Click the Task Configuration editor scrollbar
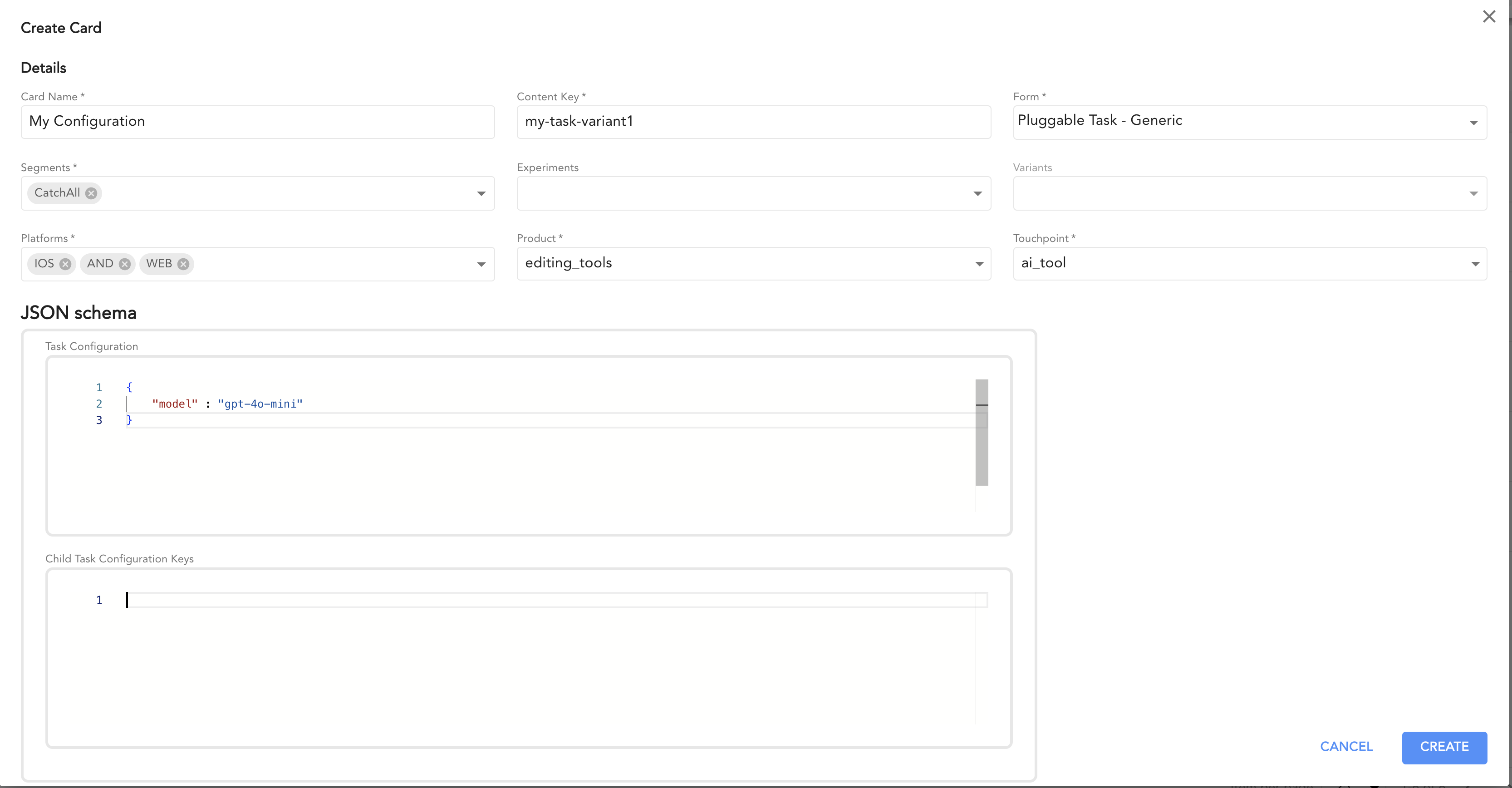Image resolution: width=1512 pixels, height=788 pixels. (x=982, y=433)
